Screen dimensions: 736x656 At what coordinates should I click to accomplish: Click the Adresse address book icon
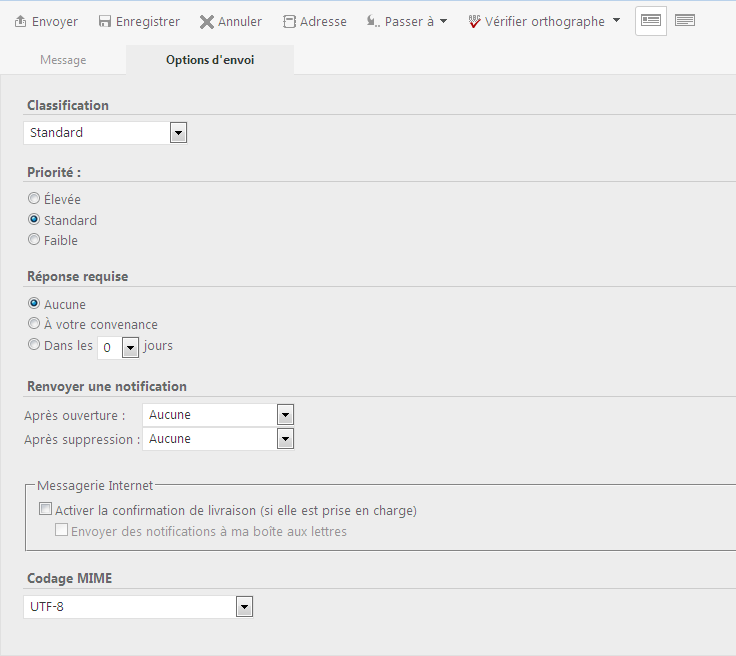pos(289,22)
